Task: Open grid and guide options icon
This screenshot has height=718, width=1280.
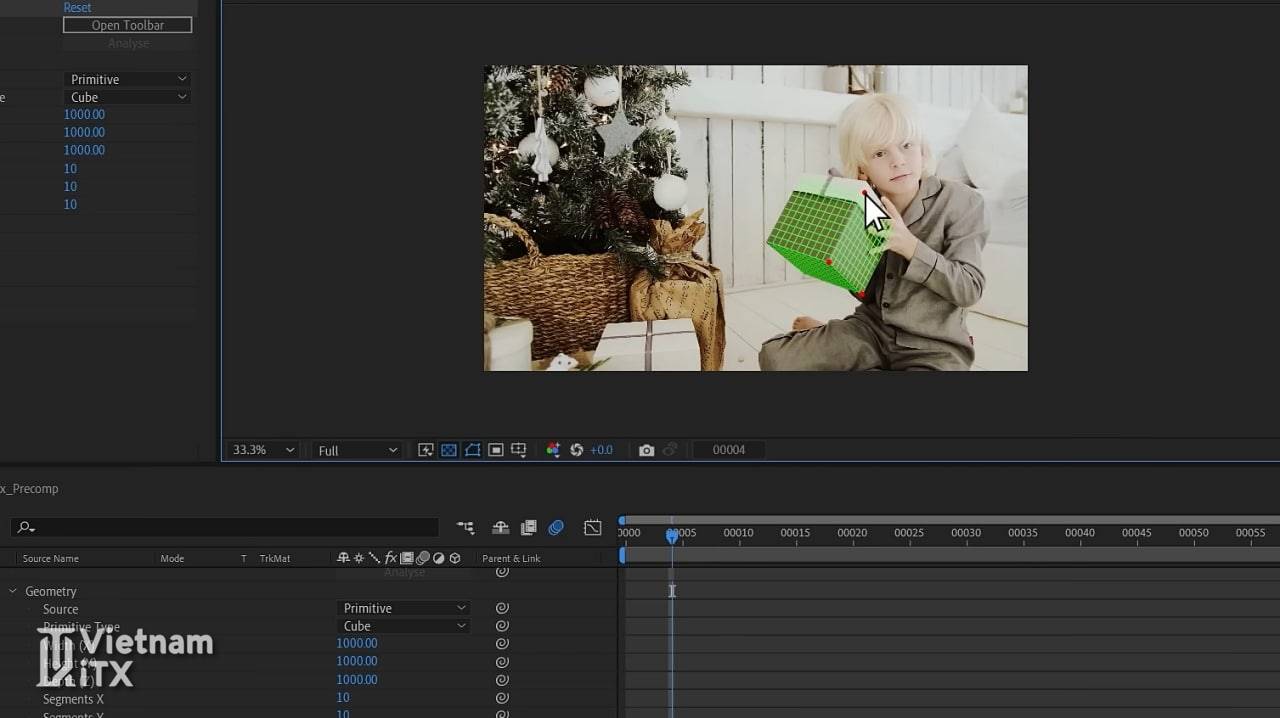Action: tap(519, 450)
